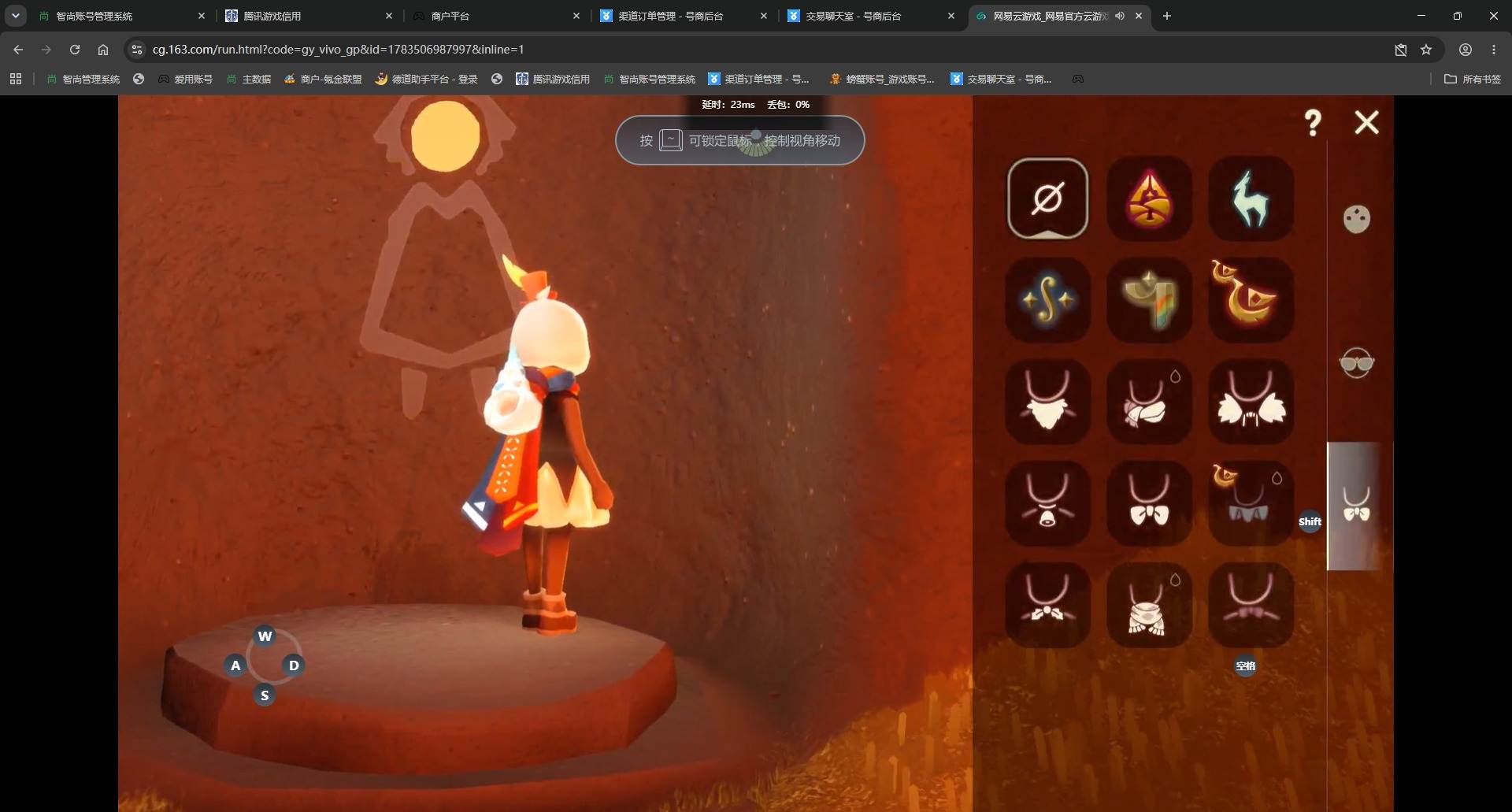
Task: Pick the blue sparkle S-shaped item
Action: [x=1047, y=300]
